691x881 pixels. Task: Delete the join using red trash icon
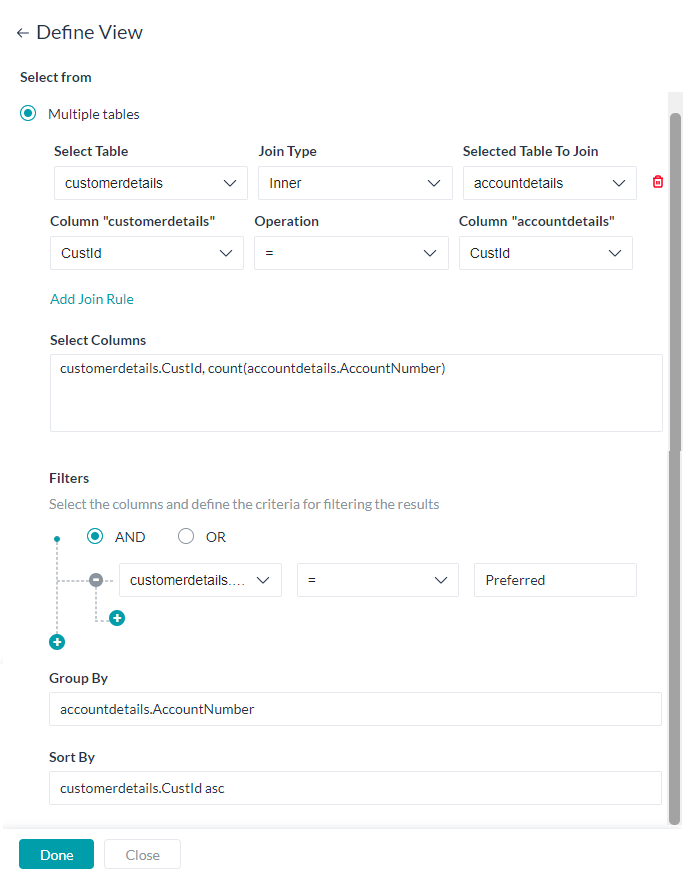tap(657, 182)
